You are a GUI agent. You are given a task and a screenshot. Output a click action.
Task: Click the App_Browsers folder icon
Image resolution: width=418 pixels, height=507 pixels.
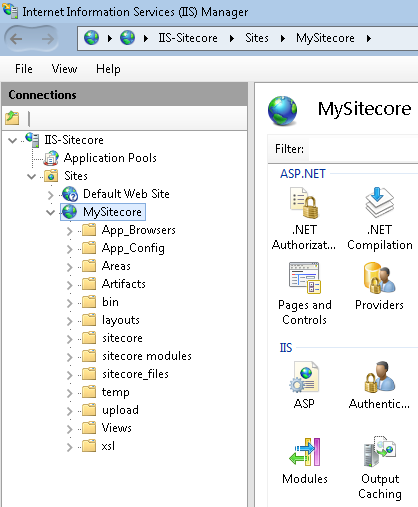pyautogui.click(x=89, y=230)
